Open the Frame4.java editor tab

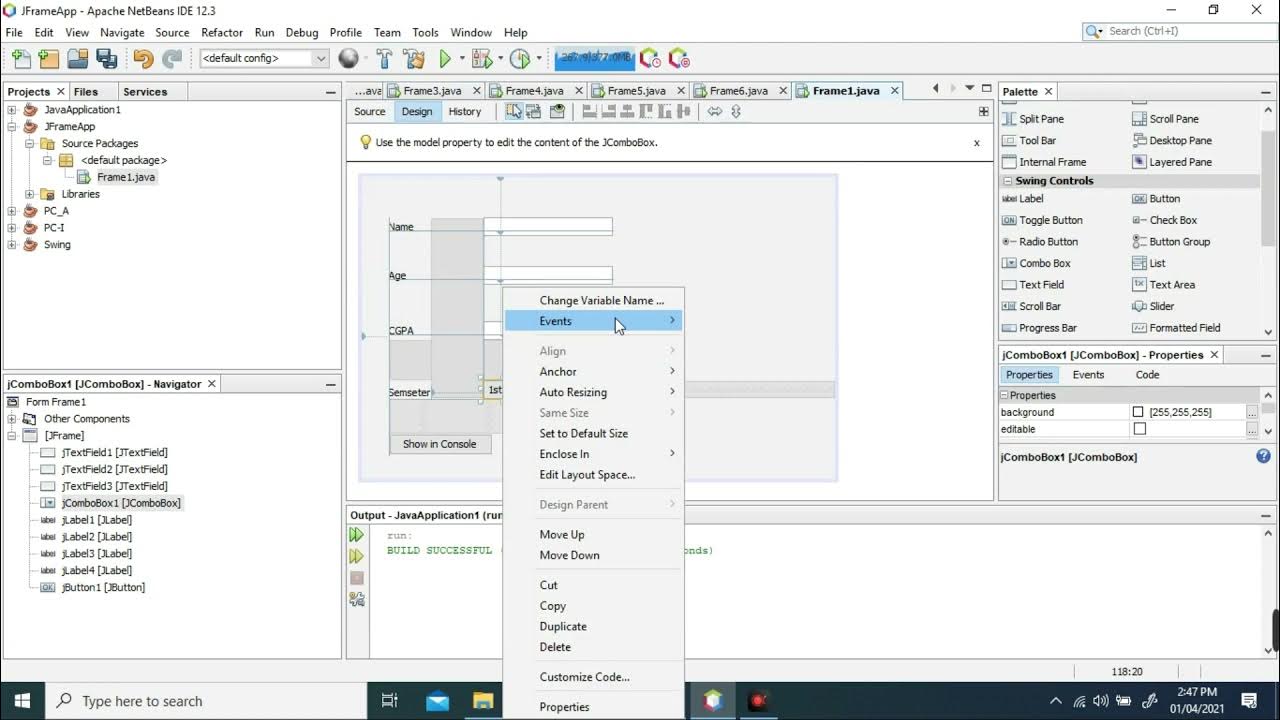click(x=535, y=90)
